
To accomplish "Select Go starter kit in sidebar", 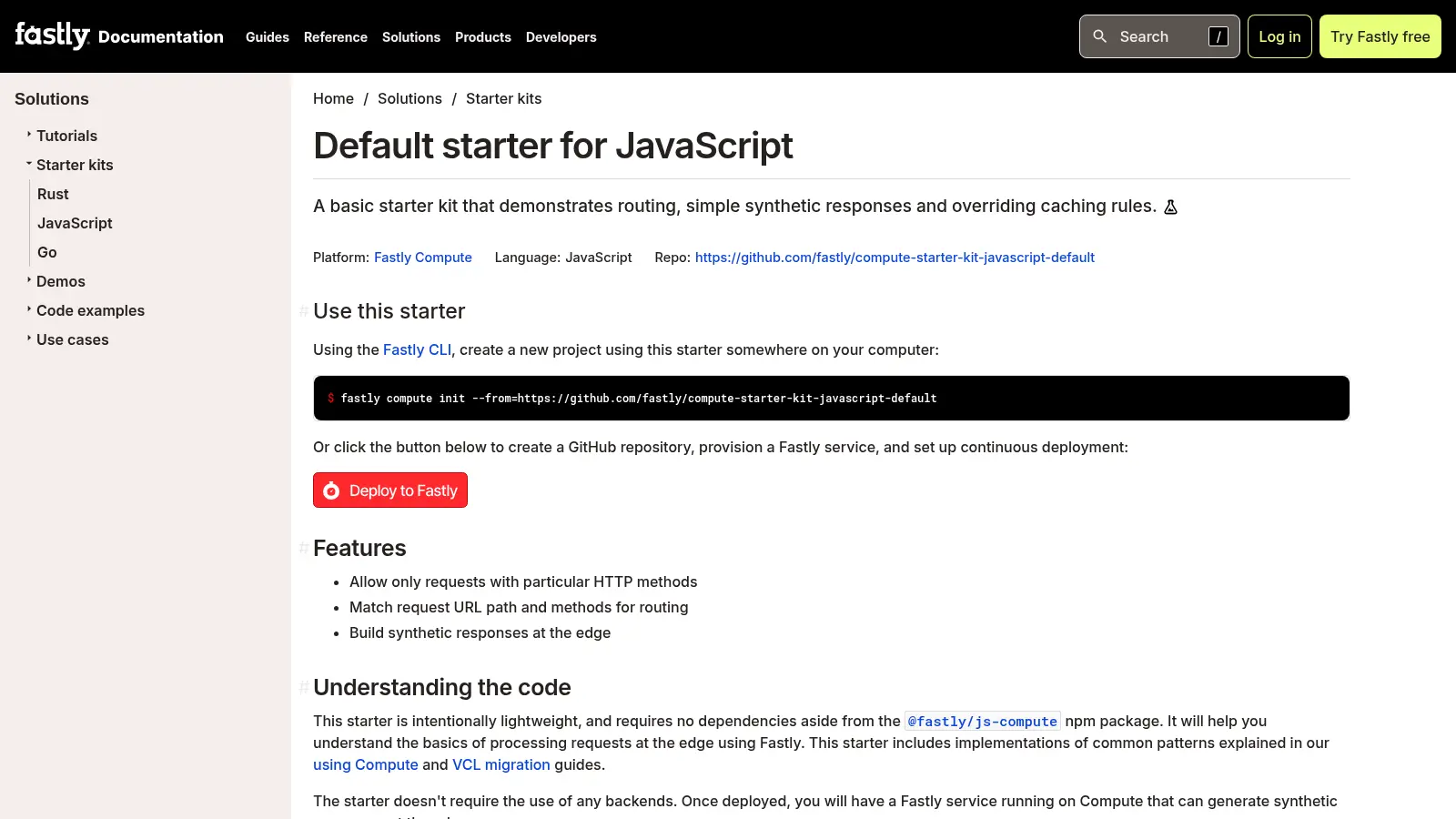I will pos(47,252).
